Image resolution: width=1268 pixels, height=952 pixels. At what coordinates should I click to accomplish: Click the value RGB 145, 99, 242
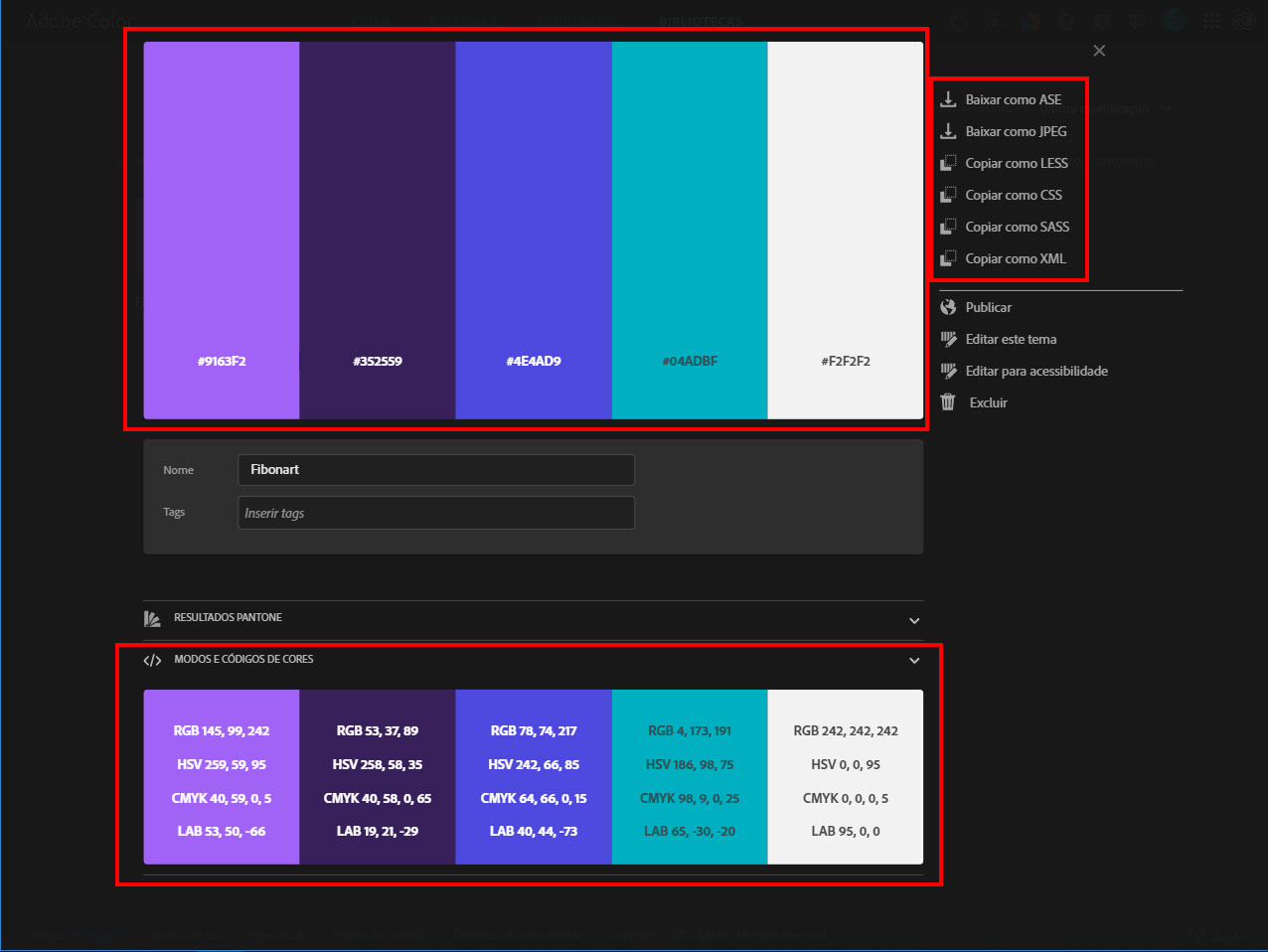222,730
